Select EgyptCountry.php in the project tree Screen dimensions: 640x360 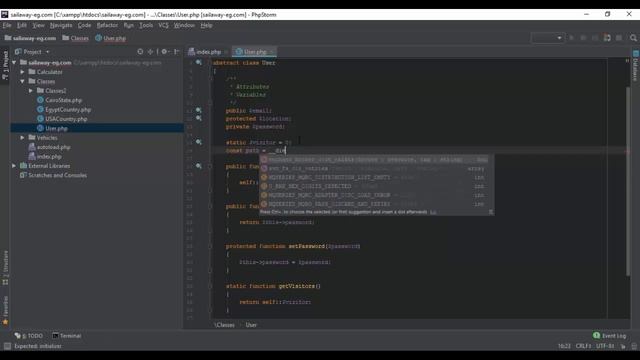coord(68,109)
